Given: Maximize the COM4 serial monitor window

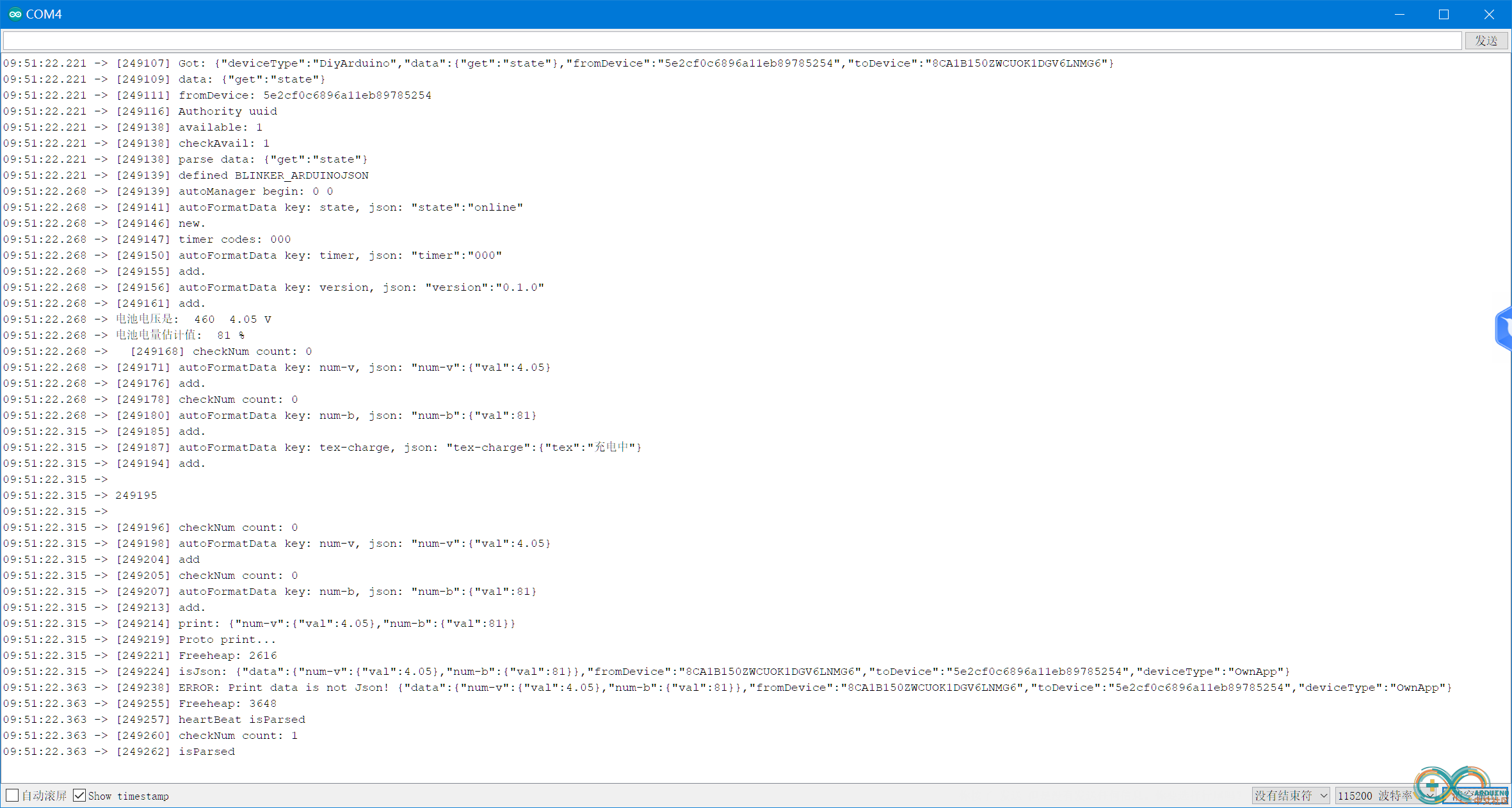Looking at the screenshot, I should [1444, 14].
